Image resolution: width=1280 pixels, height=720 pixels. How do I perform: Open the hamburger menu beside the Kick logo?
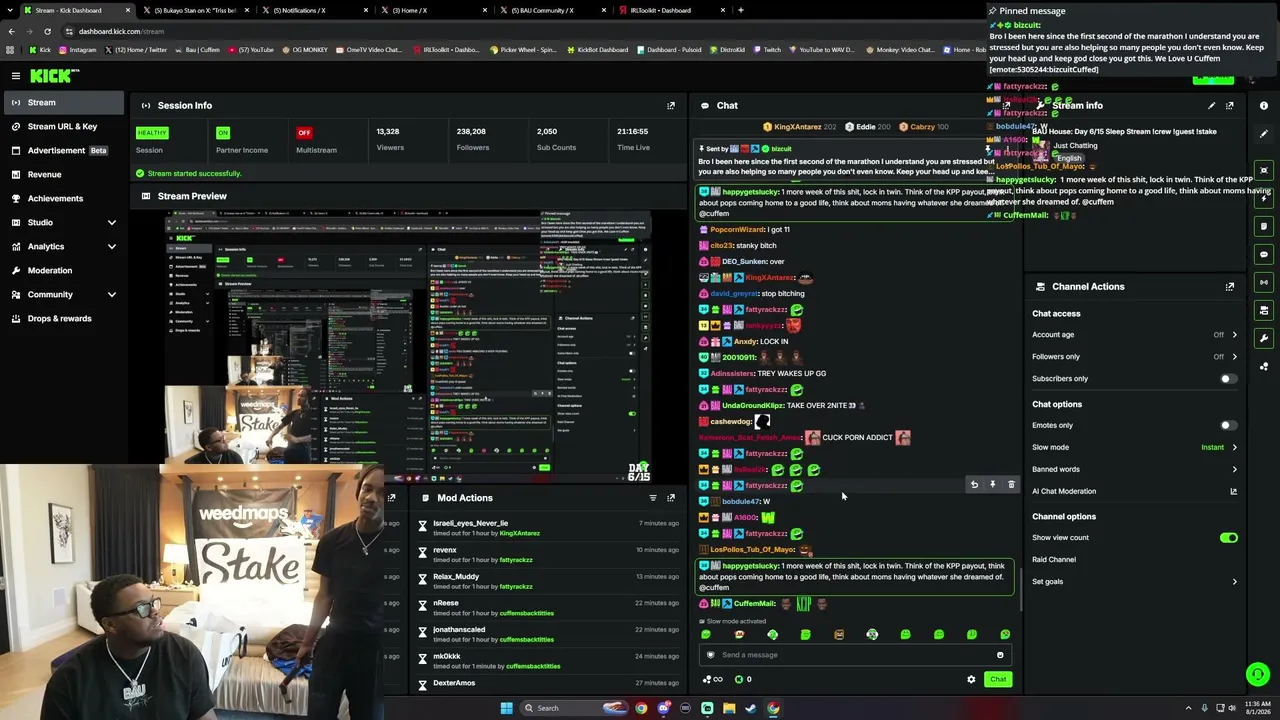coord(16,76)
